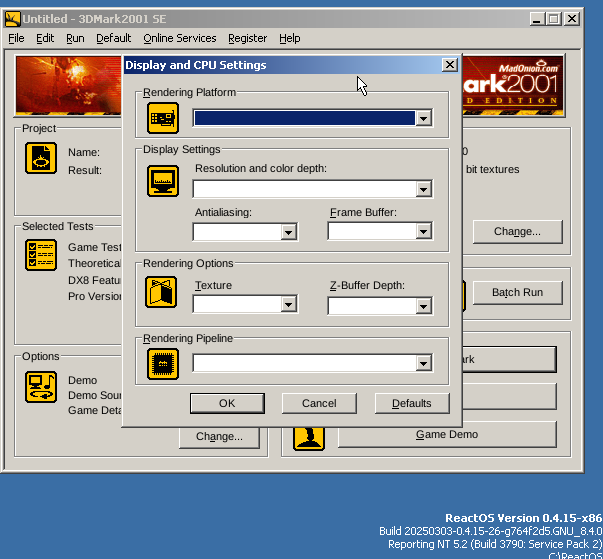Expand the Texture dropdown
The width and height of the screenshot is (603, 559).
tap(288, 304)
